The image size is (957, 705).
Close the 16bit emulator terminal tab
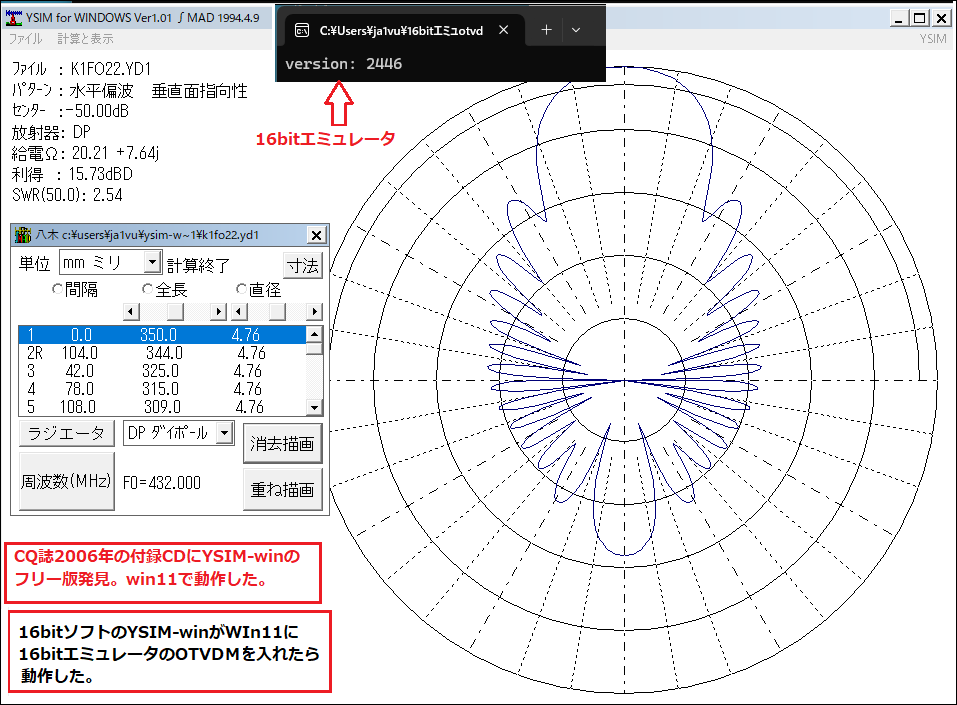coord(504,30)
